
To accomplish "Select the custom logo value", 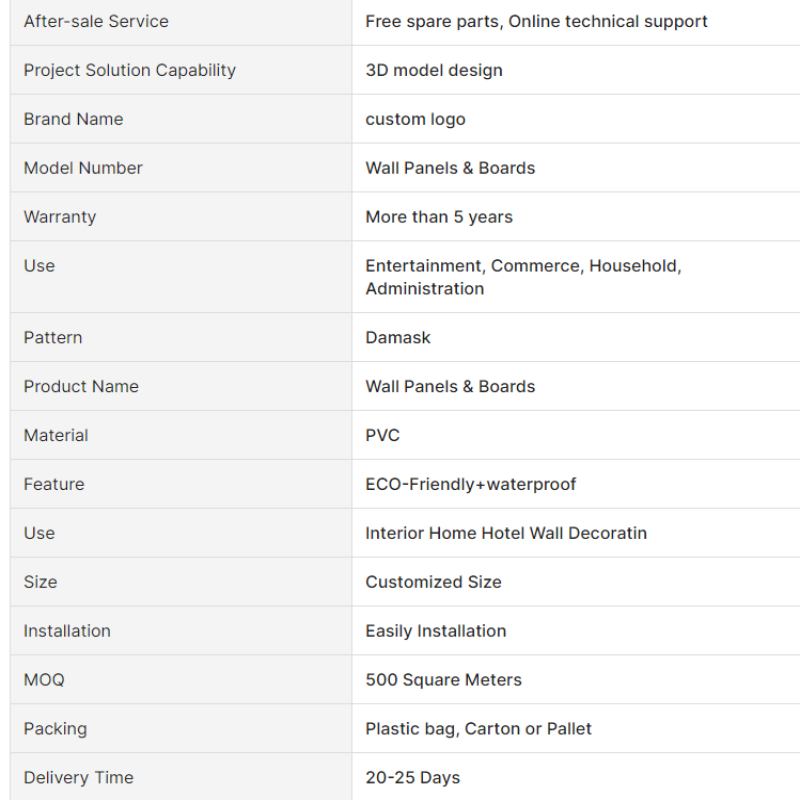I will (415, 119).
